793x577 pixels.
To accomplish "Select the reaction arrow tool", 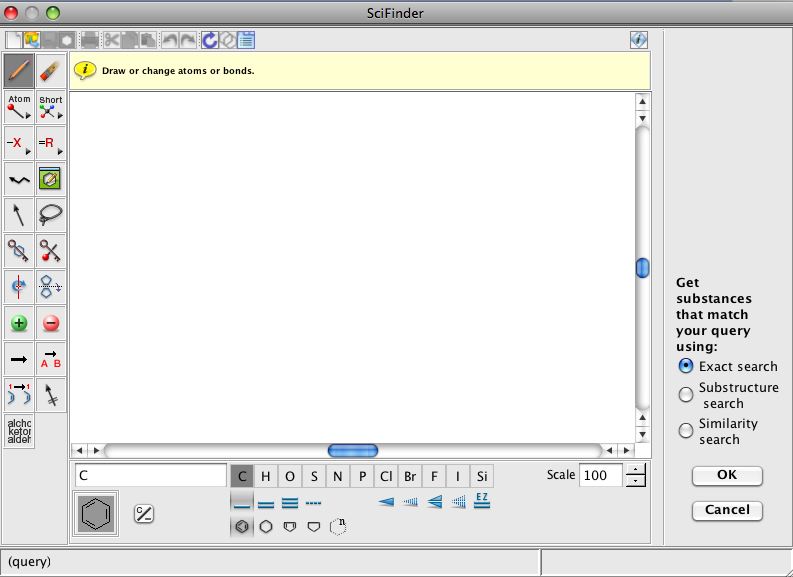I will click(19, 359).
